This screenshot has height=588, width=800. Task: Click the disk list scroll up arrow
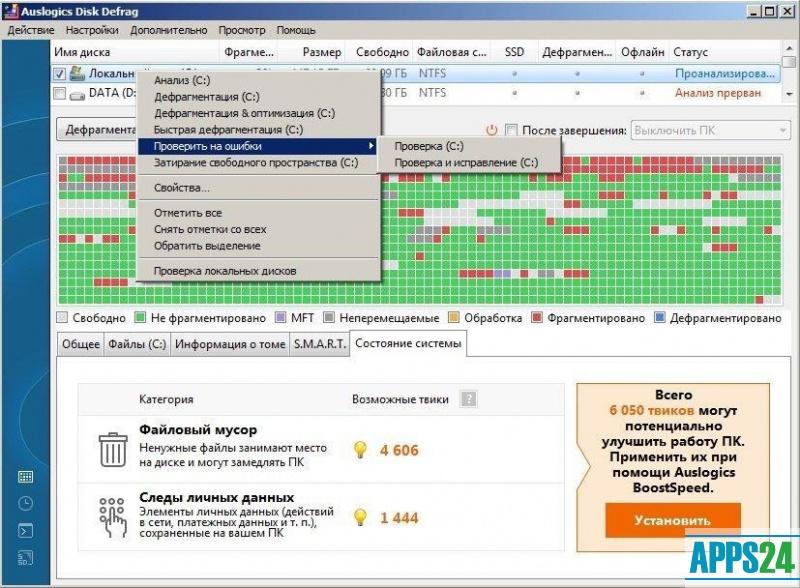click(x=789, y=48)
